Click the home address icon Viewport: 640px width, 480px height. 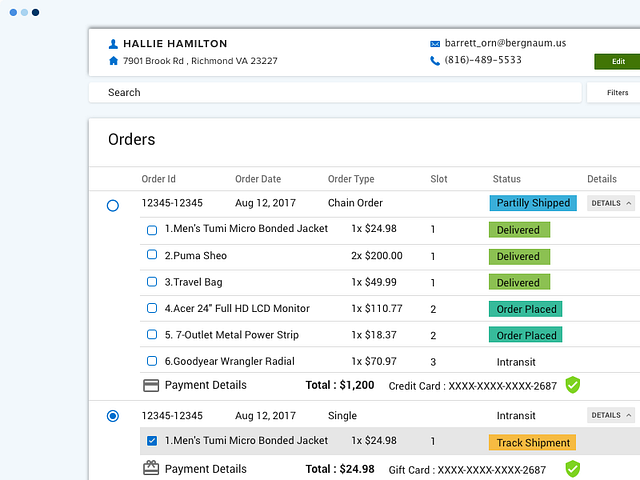113,61
